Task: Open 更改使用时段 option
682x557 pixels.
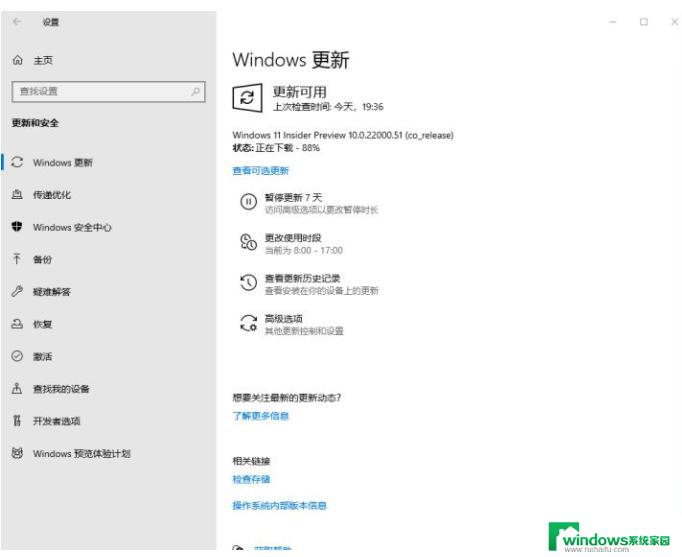Action: coord(291,243)
